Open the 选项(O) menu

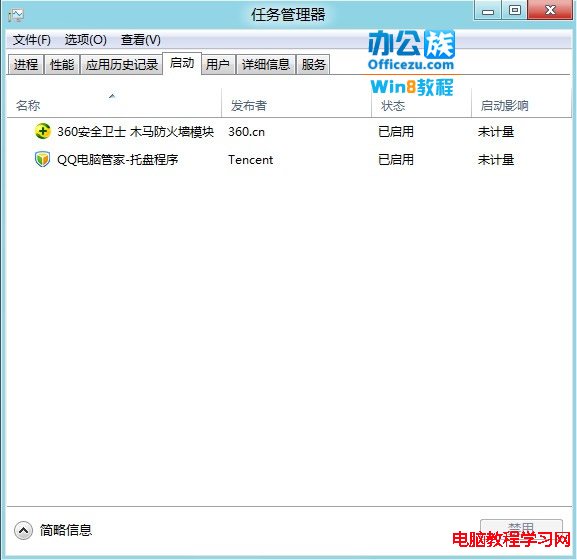pyautogui.click(x=86, y=40)
